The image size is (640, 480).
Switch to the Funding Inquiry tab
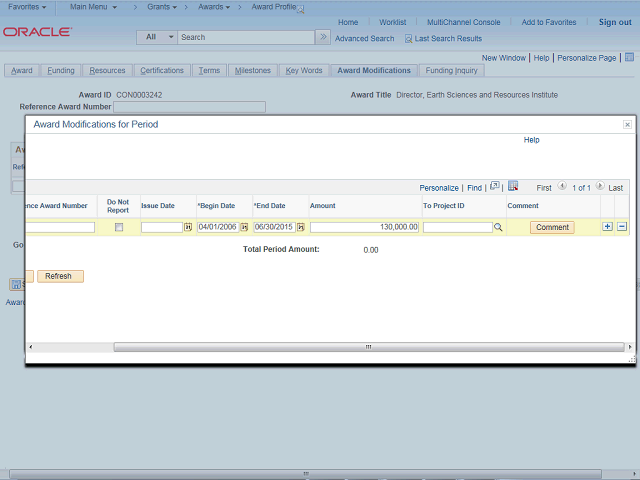pyautogui.click(x=451, y=71)
